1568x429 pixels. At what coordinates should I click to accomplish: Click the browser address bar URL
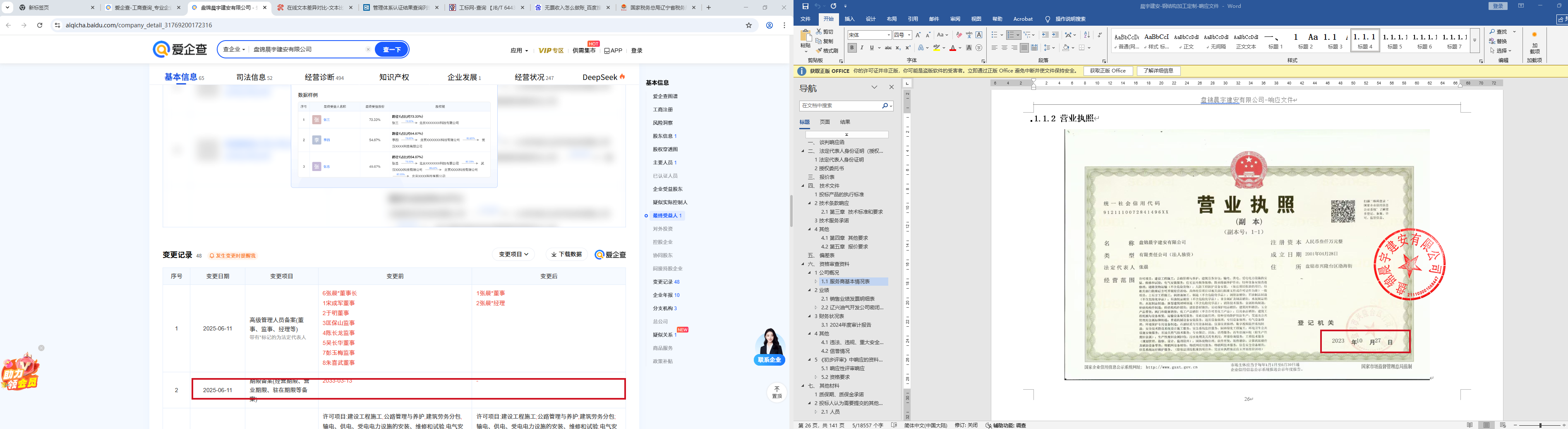[139, 25]
